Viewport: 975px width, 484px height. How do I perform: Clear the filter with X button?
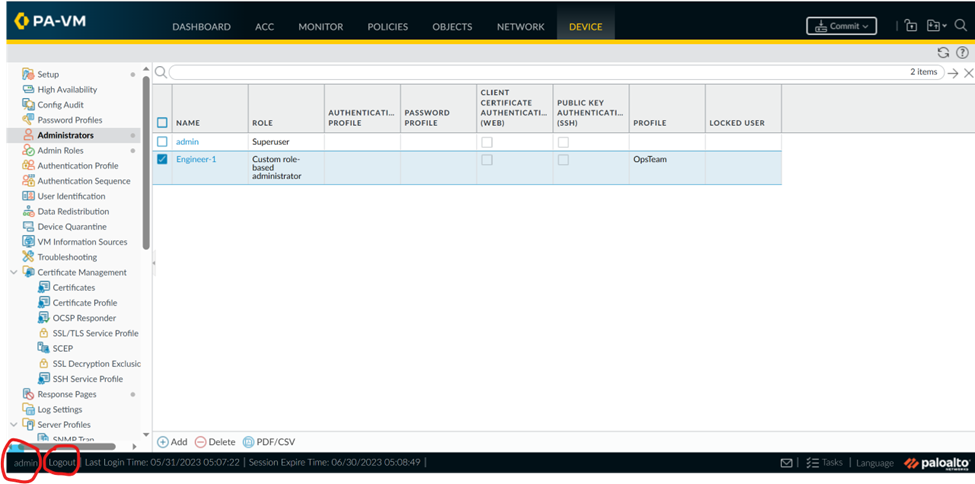tap(968, 73)
